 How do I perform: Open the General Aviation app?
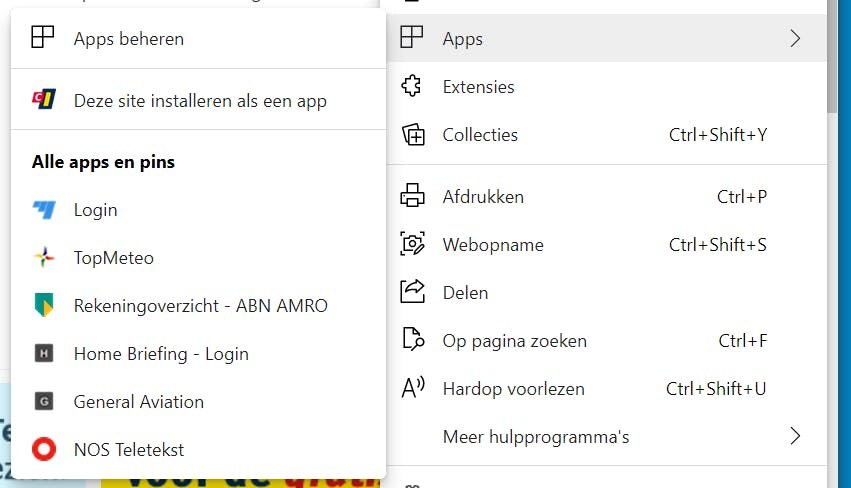coord(139,402)
